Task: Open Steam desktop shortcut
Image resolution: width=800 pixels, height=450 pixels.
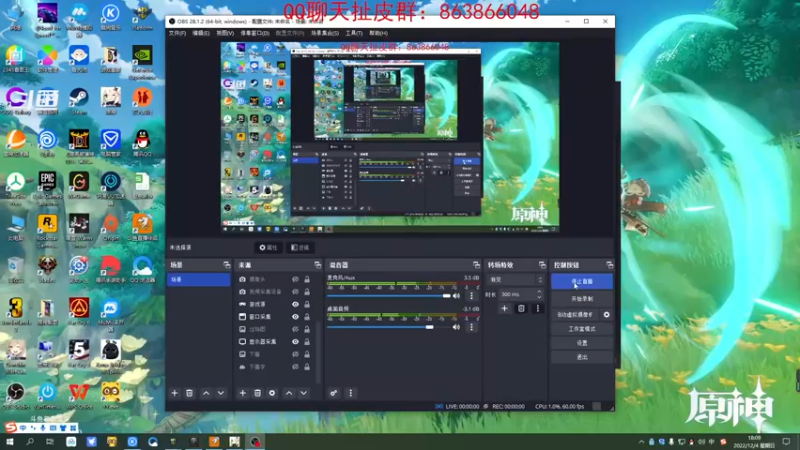Action: point(79,100)
